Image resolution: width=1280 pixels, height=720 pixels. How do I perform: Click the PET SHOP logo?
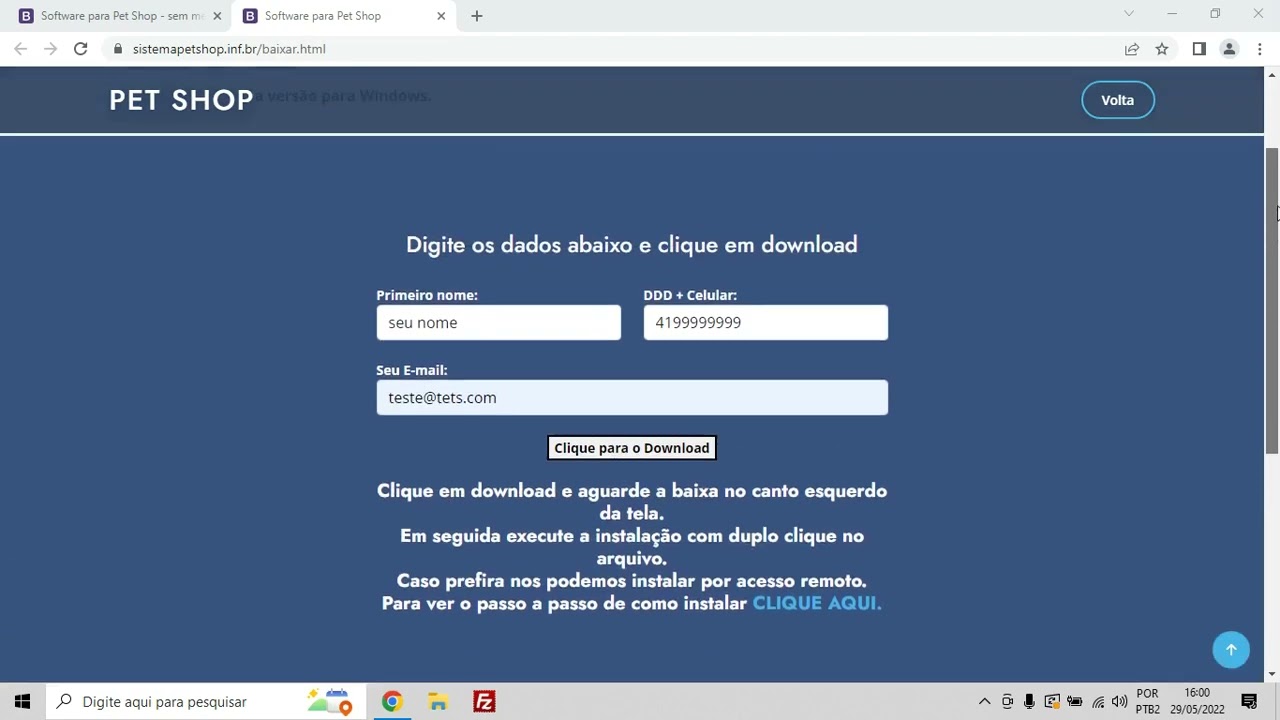click(x=181, y=100)
